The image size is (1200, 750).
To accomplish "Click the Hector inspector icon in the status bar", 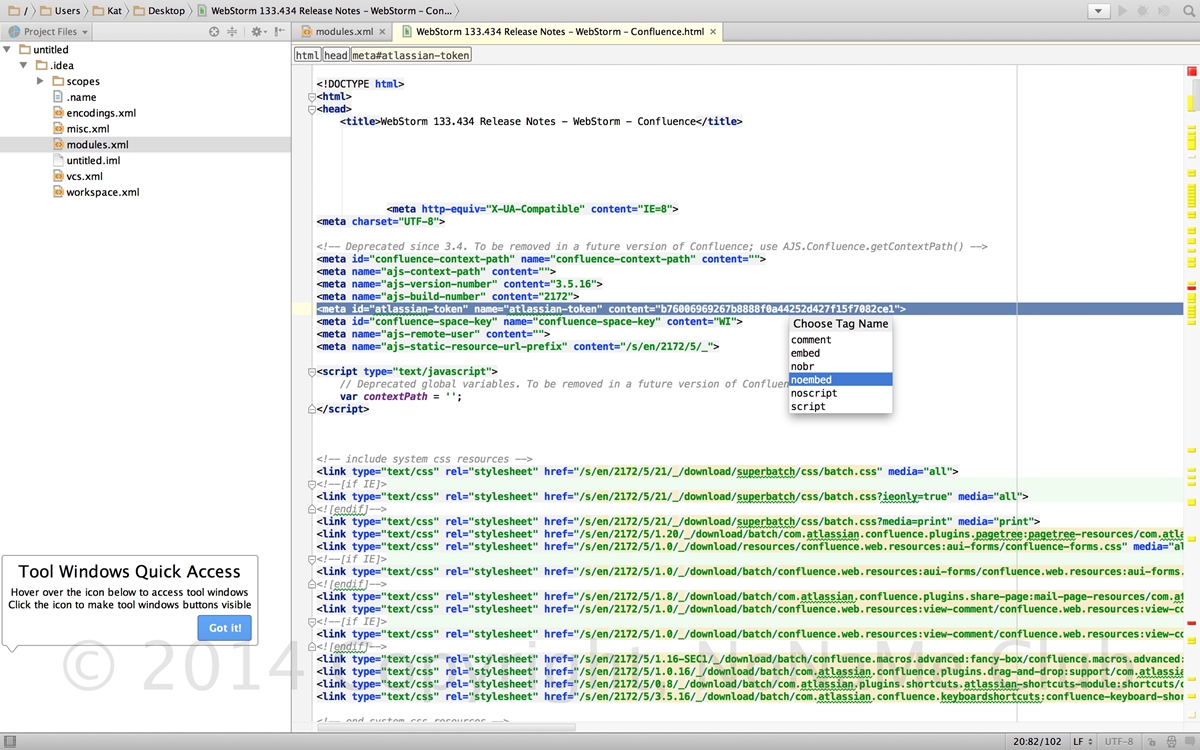I will [x=1171, y=742].
